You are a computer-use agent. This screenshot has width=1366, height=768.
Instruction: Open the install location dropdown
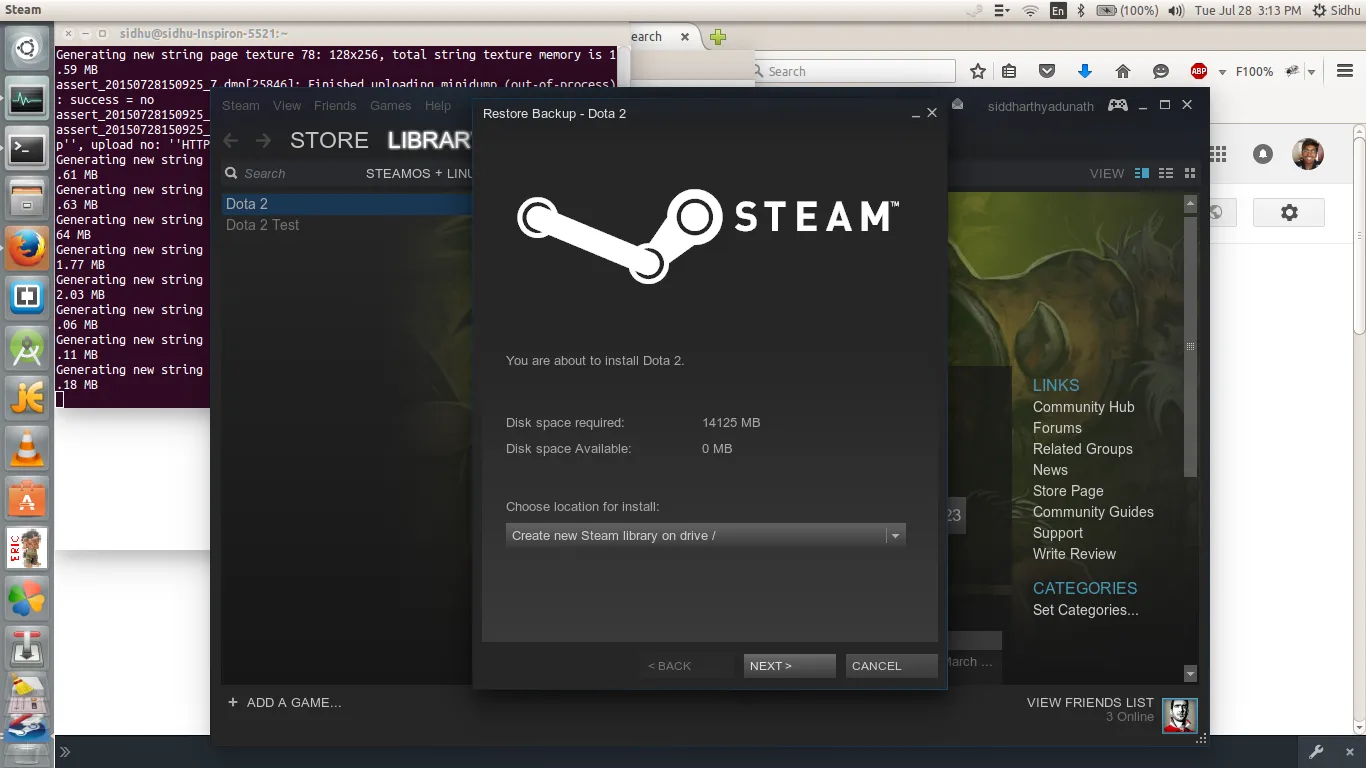(x=705, y=536)
